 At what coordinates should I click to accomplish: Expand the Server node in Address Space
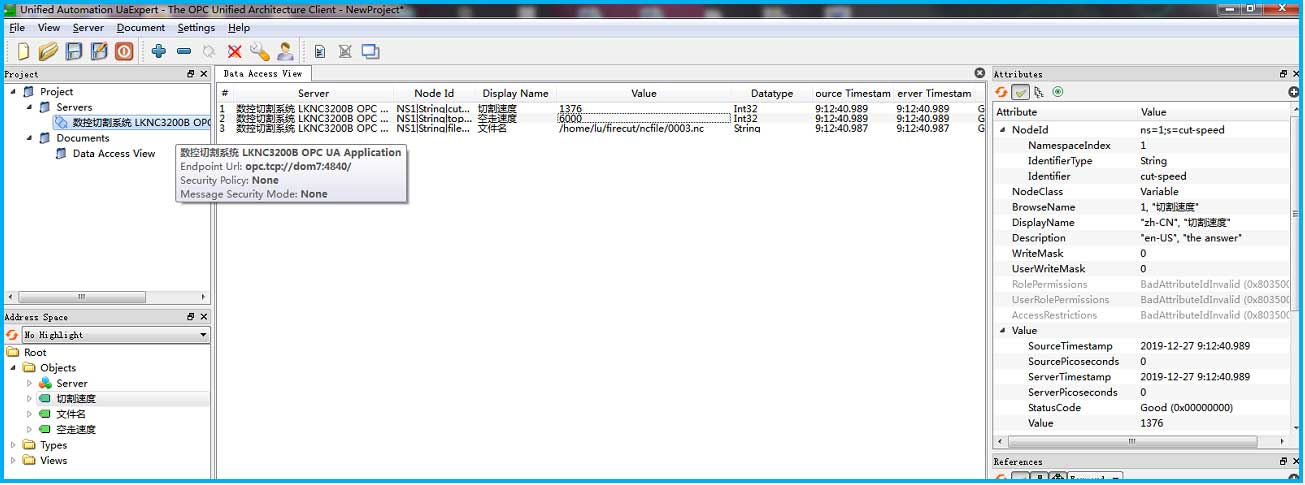coord(29,384)
